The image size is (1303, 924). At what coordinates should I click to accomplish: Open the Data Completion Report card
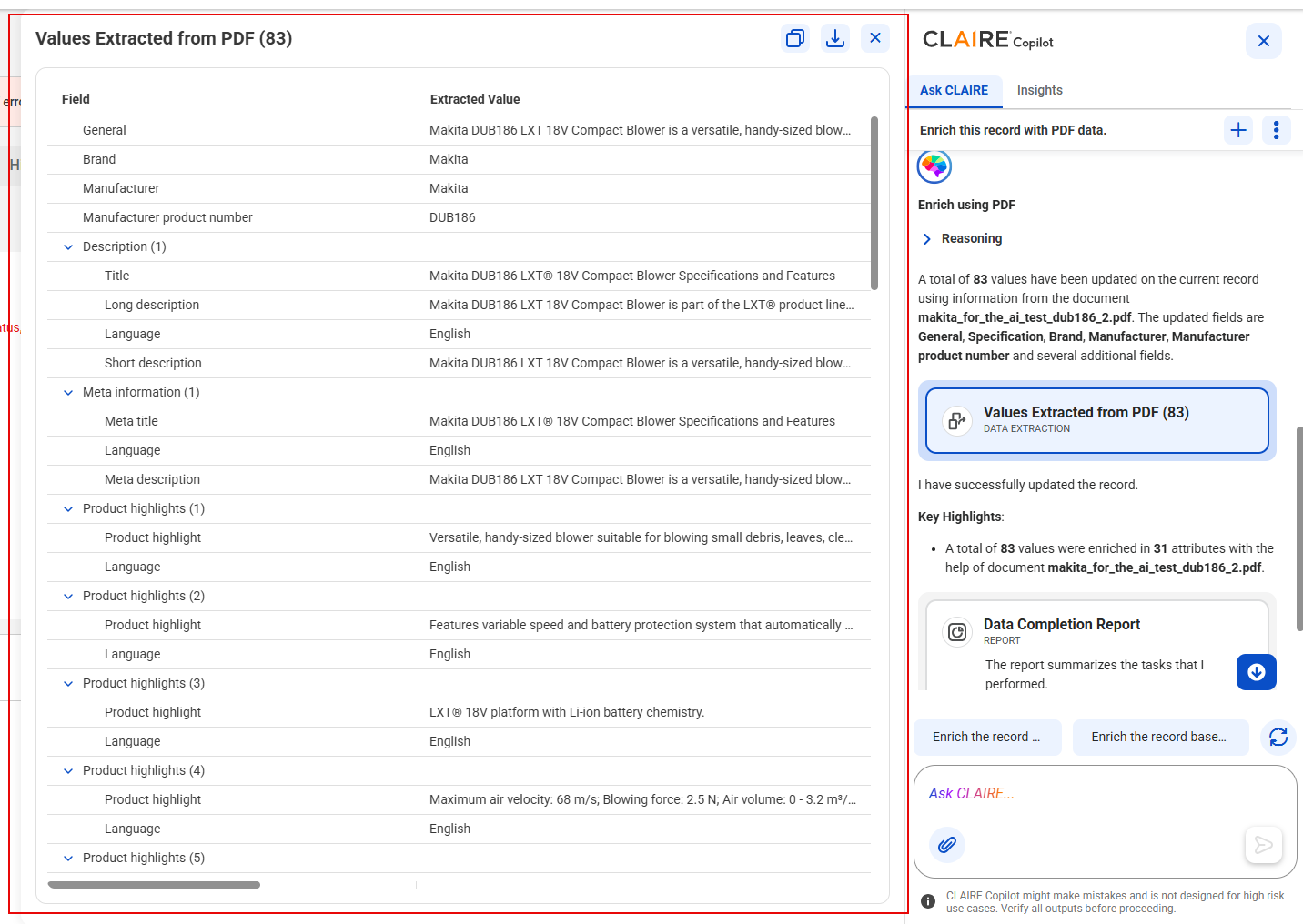pos(1097,646)
